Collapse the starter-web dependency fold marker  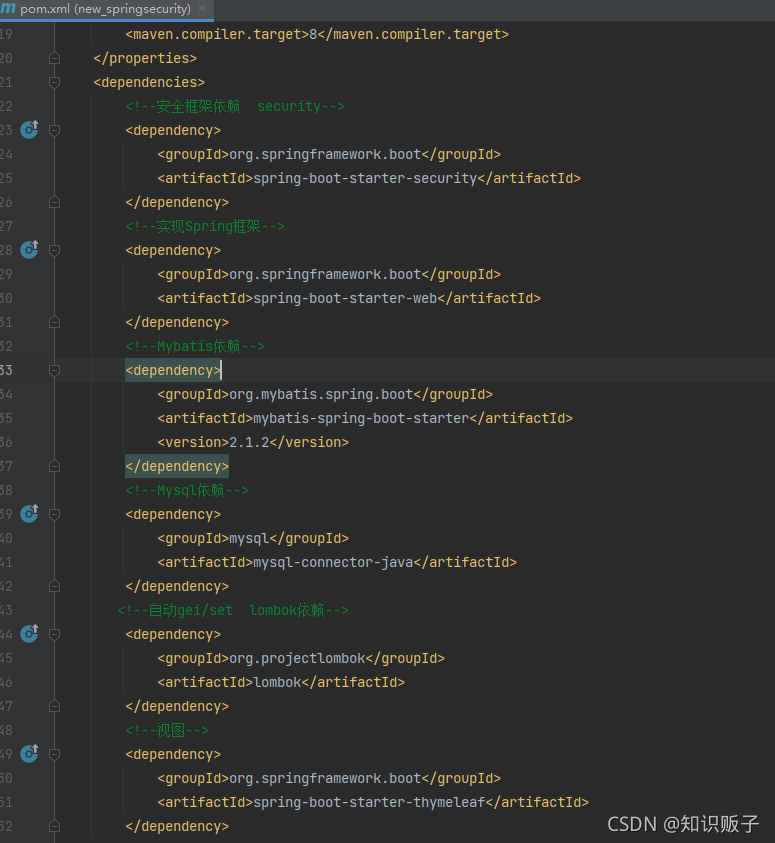[54, 250]
